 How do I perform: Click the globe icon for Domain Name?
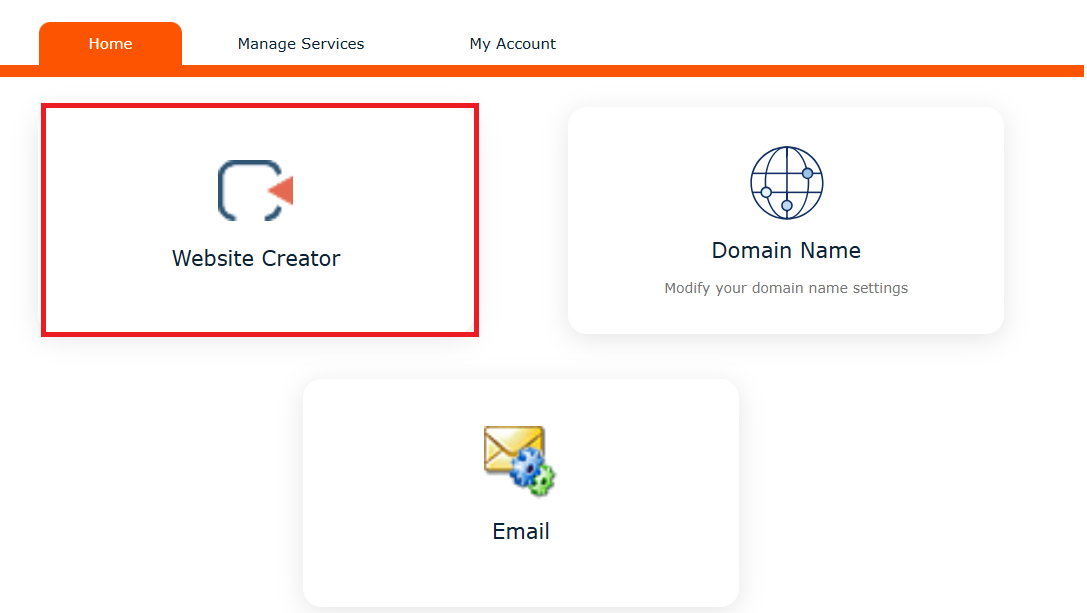pos(786,183)
